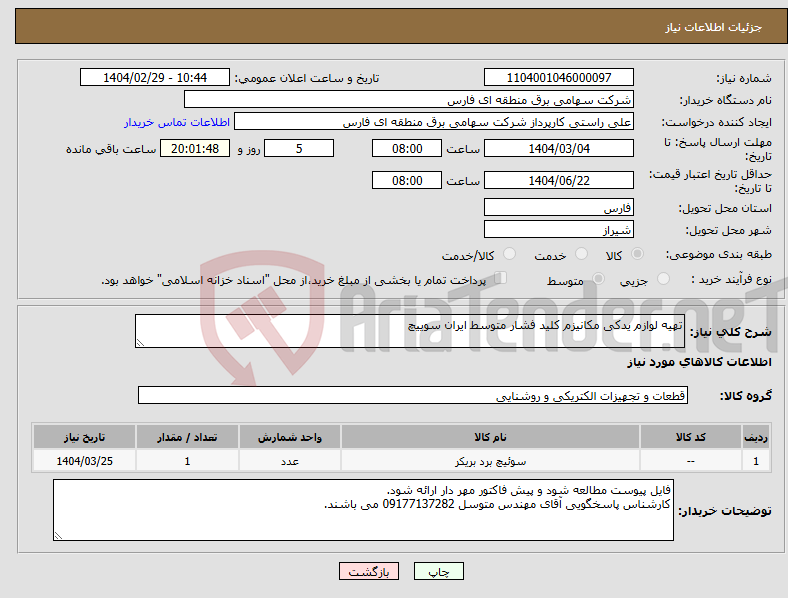Click the شرح کلی نیاز label
Image resolution: width=788 pixels, height=598 pixels.
[x=731, y=332]
